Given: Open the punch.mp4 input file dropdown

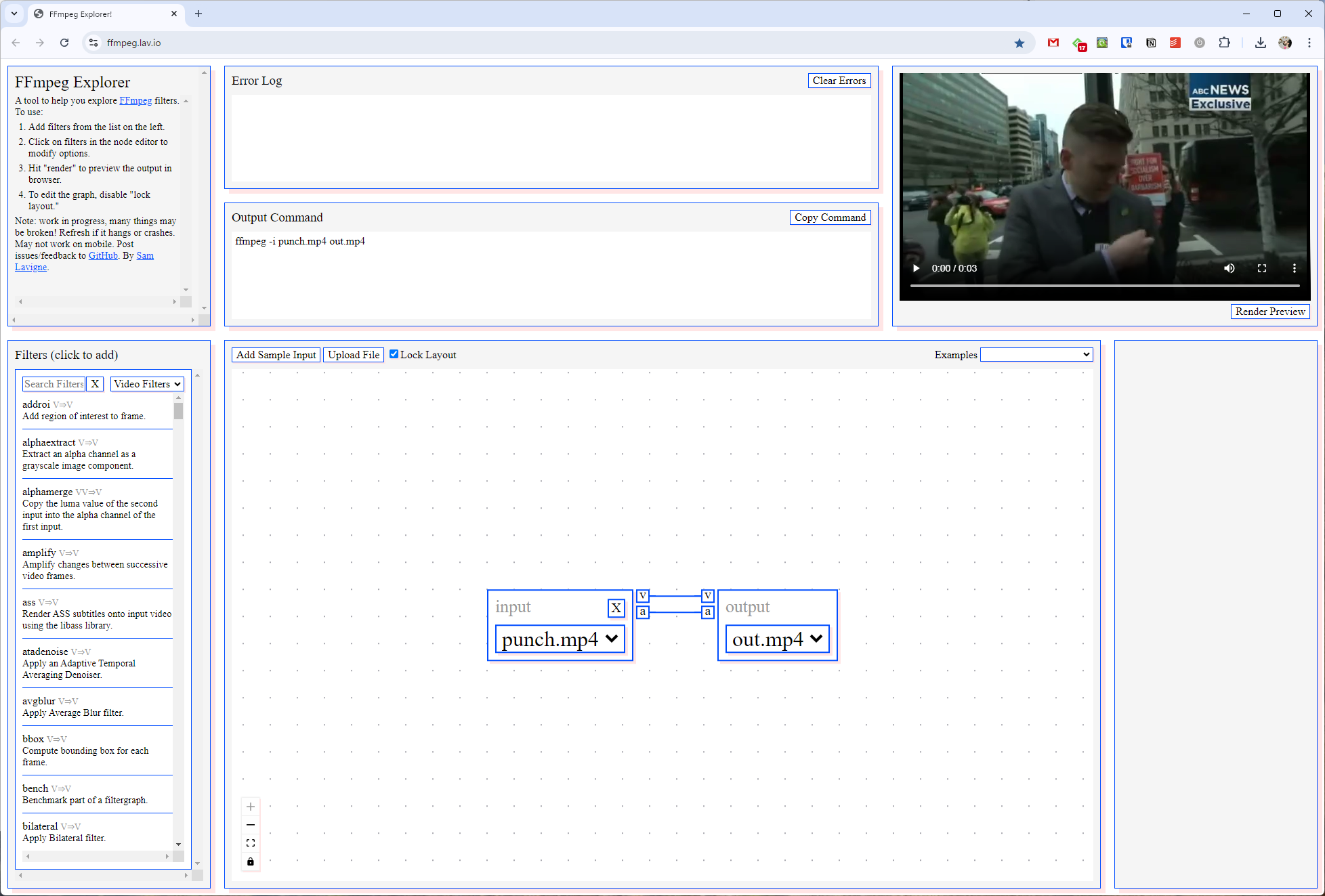Looking at the screenshot, I should (x=560, y=639).
